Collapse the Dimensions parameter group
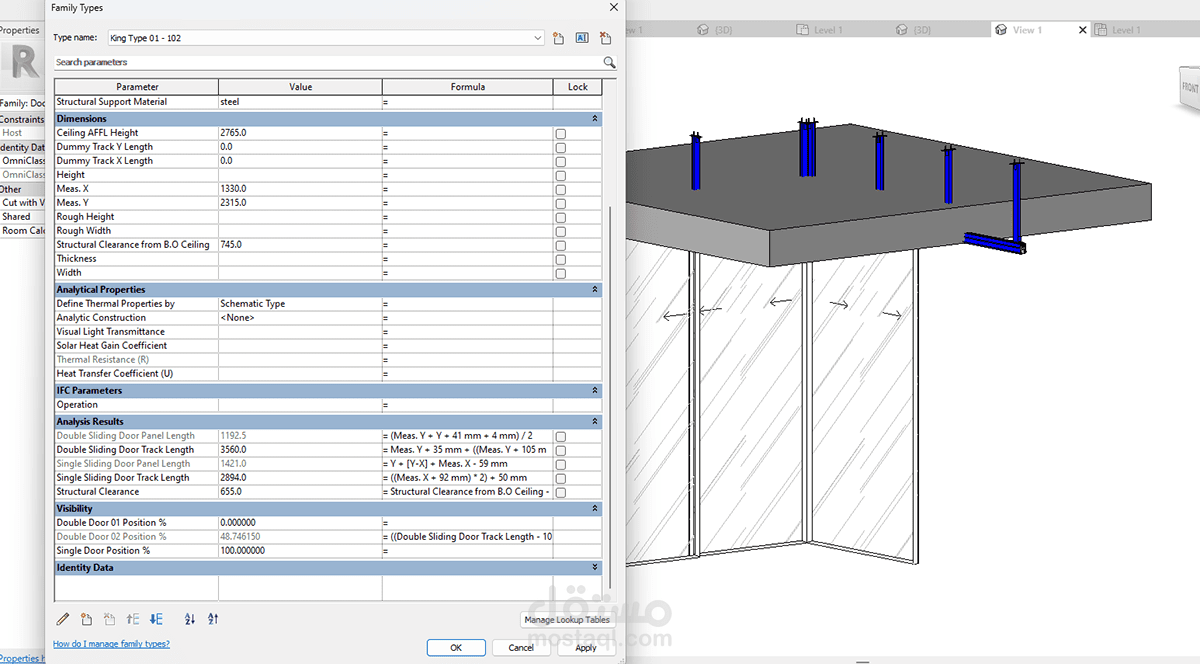 coord(595,119)
